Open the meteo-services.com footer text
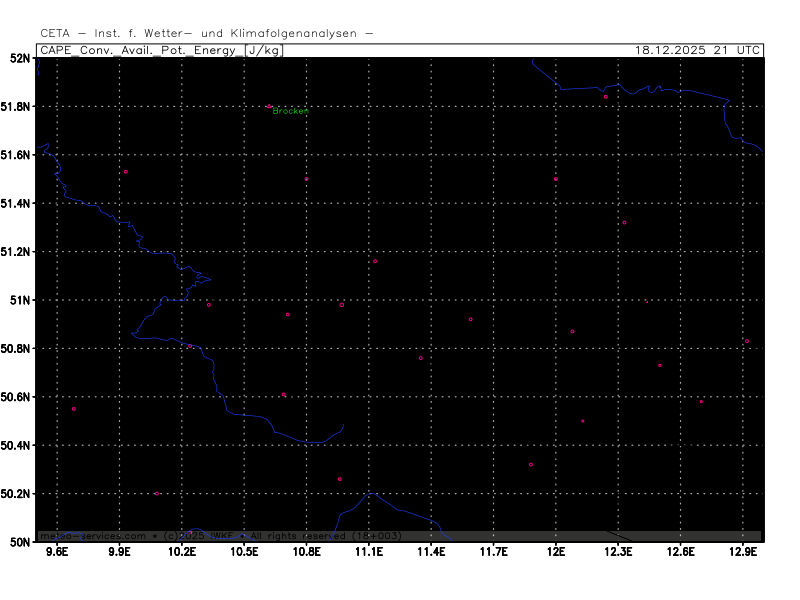 click(x=92, y=536)
